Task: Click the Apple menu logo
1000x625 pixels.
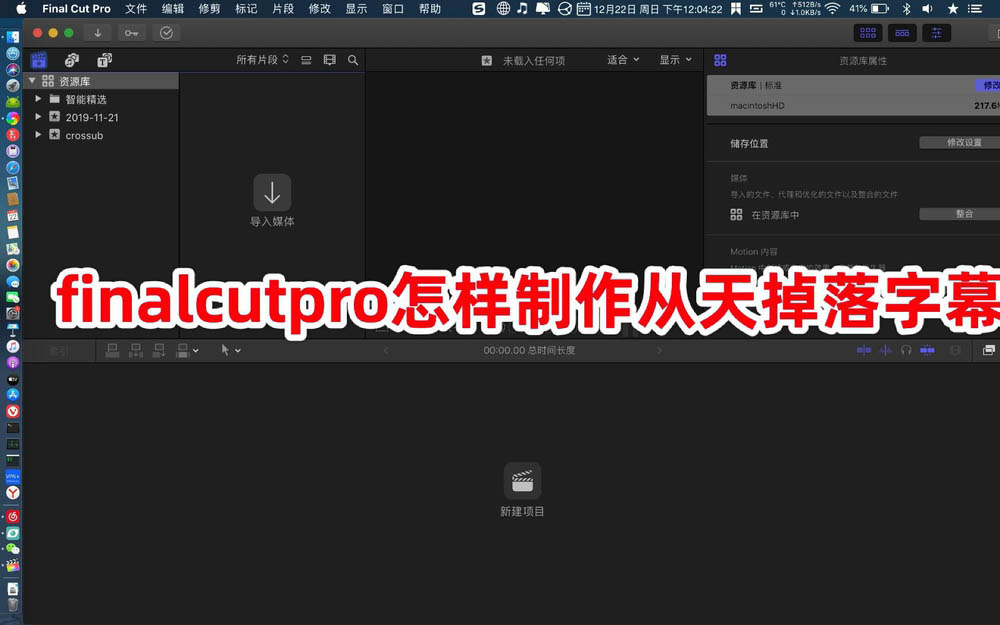Action: click(21, 8)
